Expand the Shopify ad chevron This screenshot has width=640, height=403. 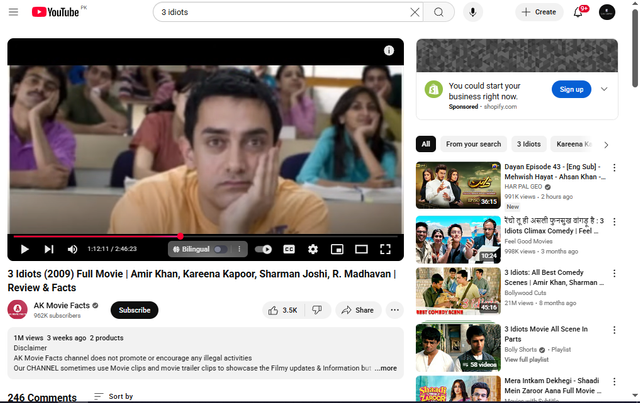(x=604, y=89)
